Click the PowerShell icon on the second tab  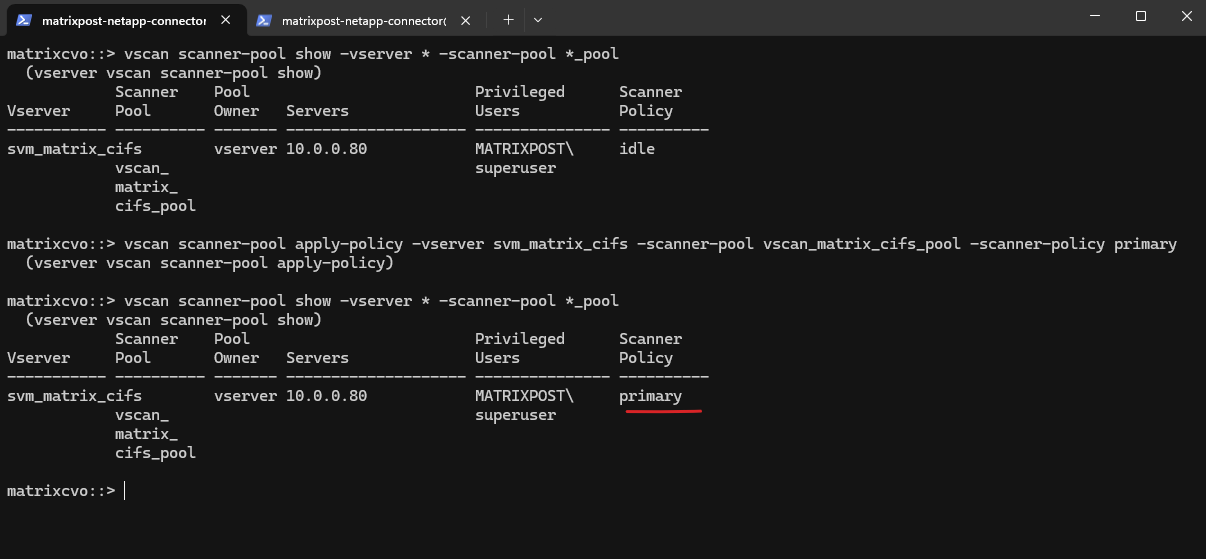coord(264,20)
